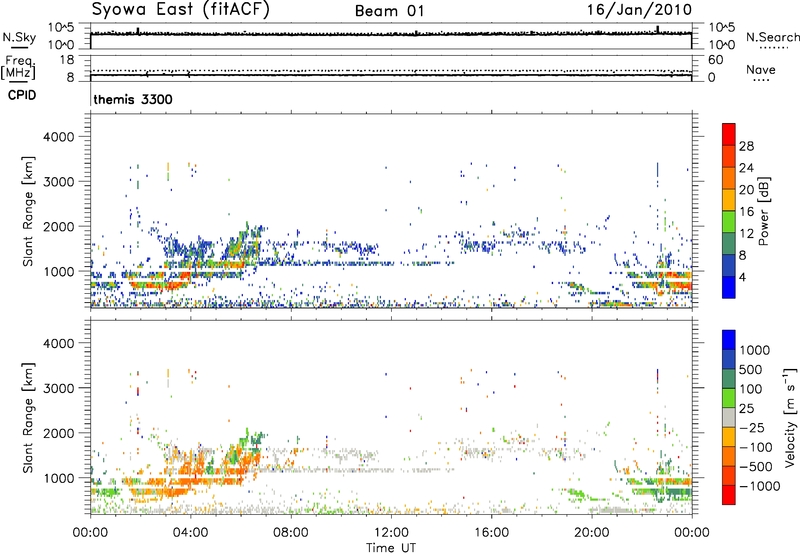Viewport: 800px width, 554px height.
Task: Click the '-1000' velocity scale value
Action: click(x=759, y=486)
